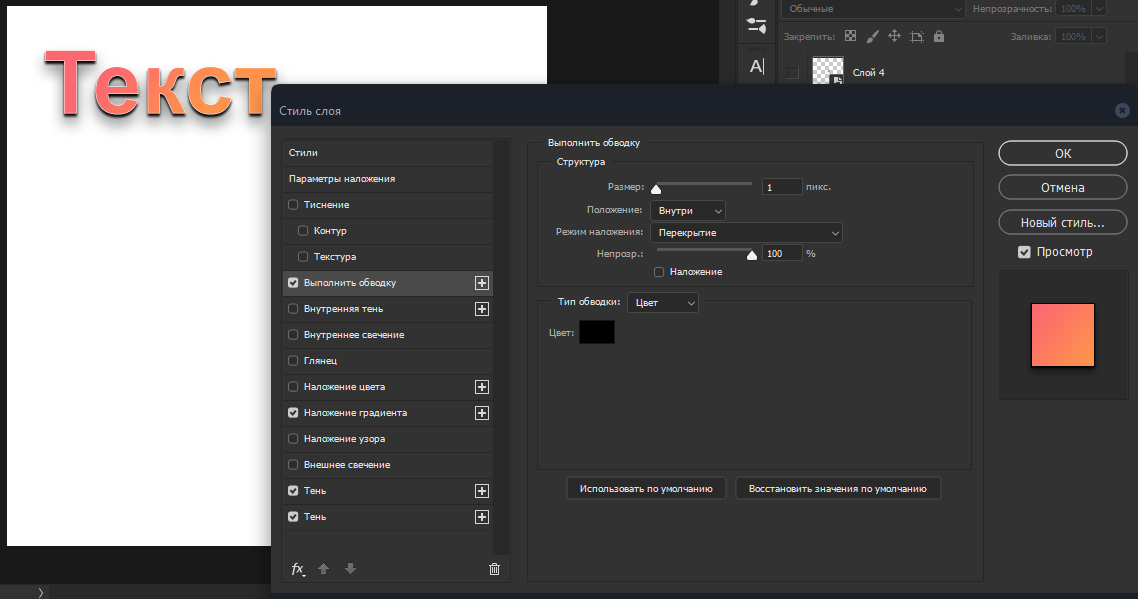Image resolution: width=1138 pixels, height=599 pixels.
Task: Enable the Тиснение checkbox
Action: tap(293, 205)
